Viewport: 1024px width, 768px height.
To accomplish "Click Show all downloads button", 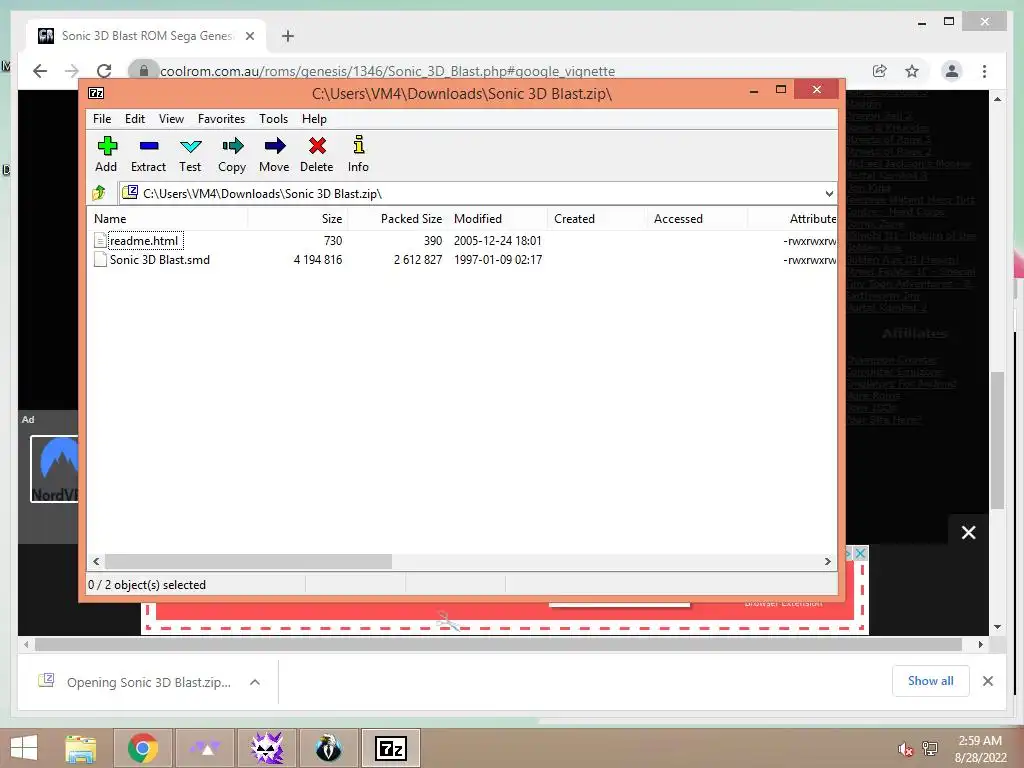I will pos(930,681).
